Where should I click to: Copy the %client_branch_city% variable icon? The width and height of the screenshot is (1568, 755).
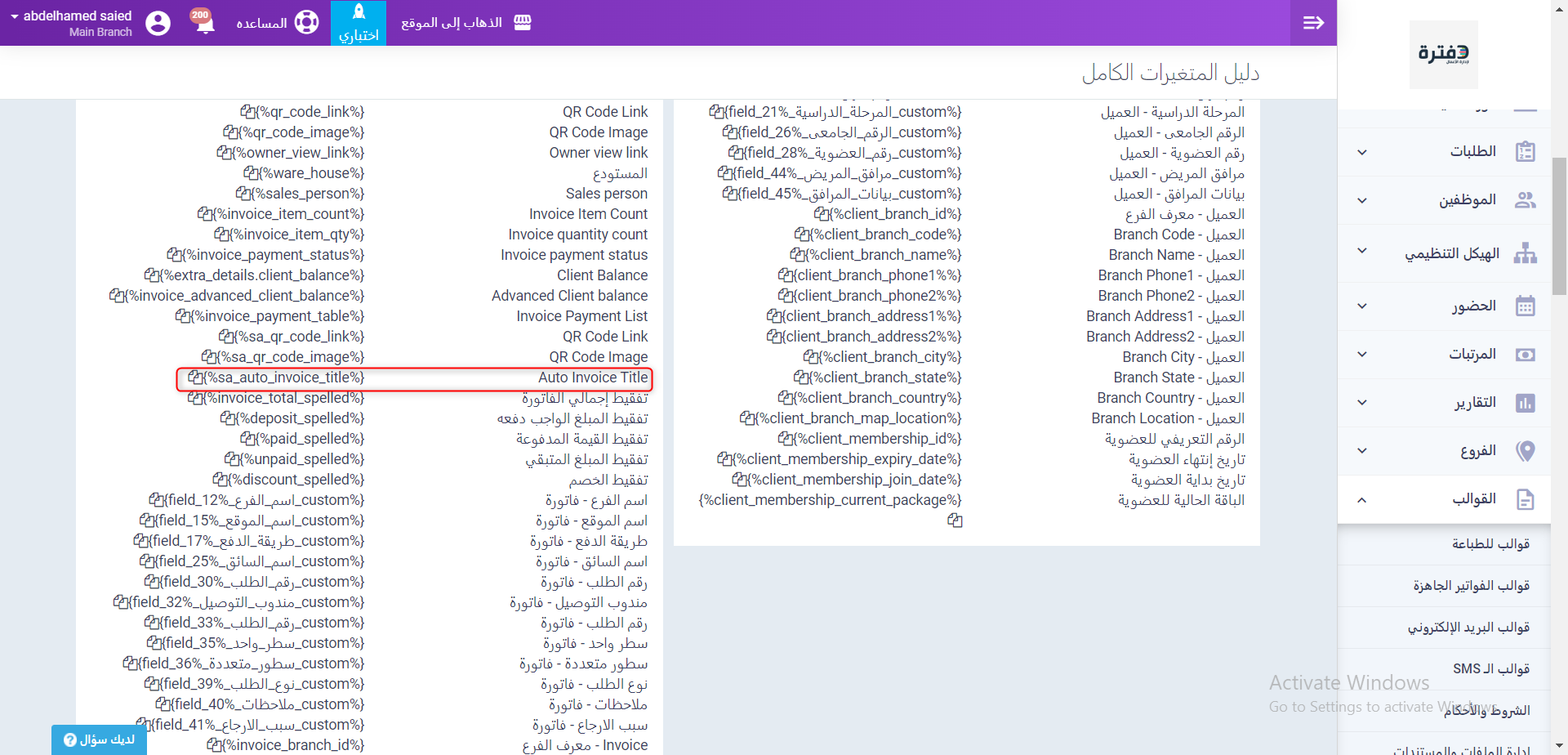point(810,357)
